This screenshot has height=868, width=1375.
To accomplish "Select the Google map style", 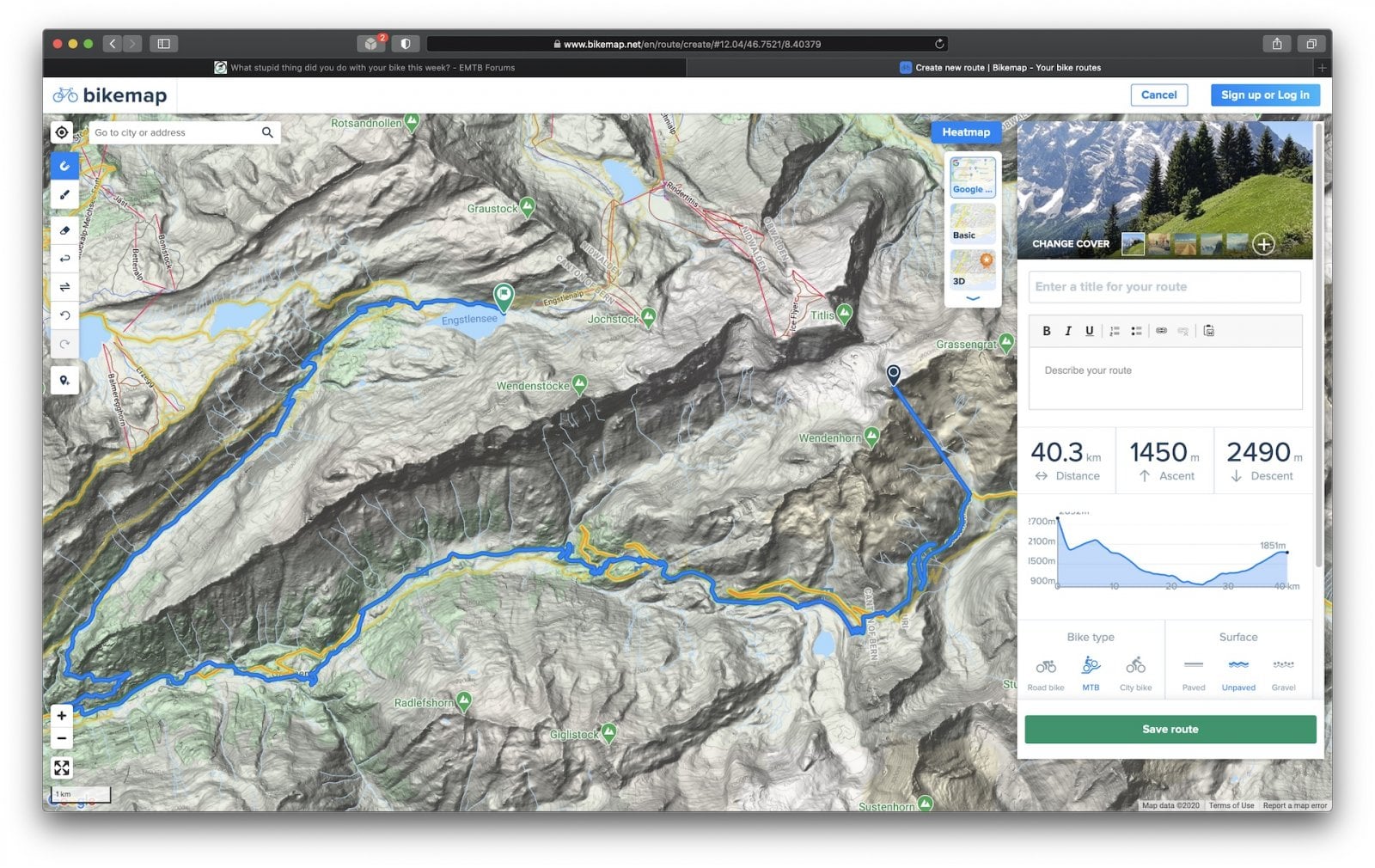I will 973,177.
